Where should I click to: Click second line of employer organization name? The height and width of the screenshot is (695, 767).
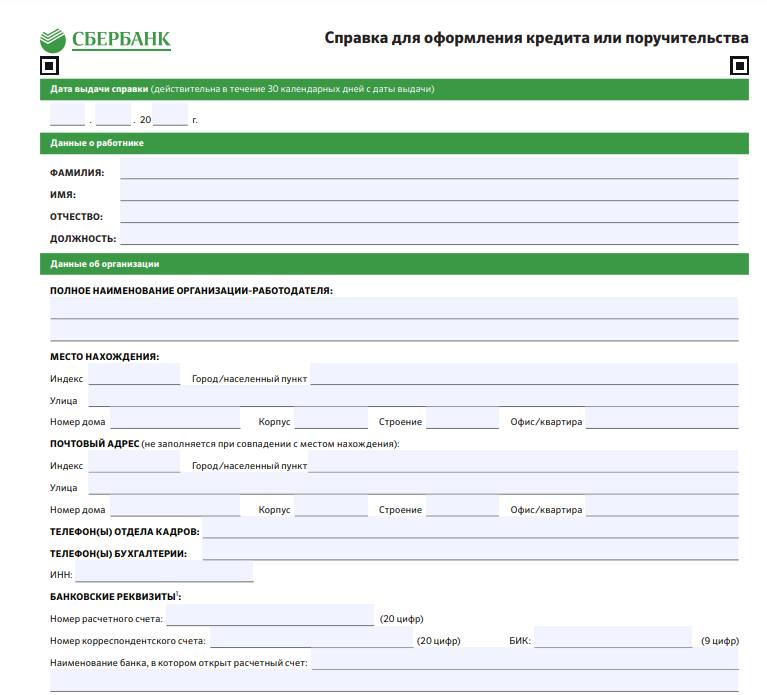[x=394, y=331]
